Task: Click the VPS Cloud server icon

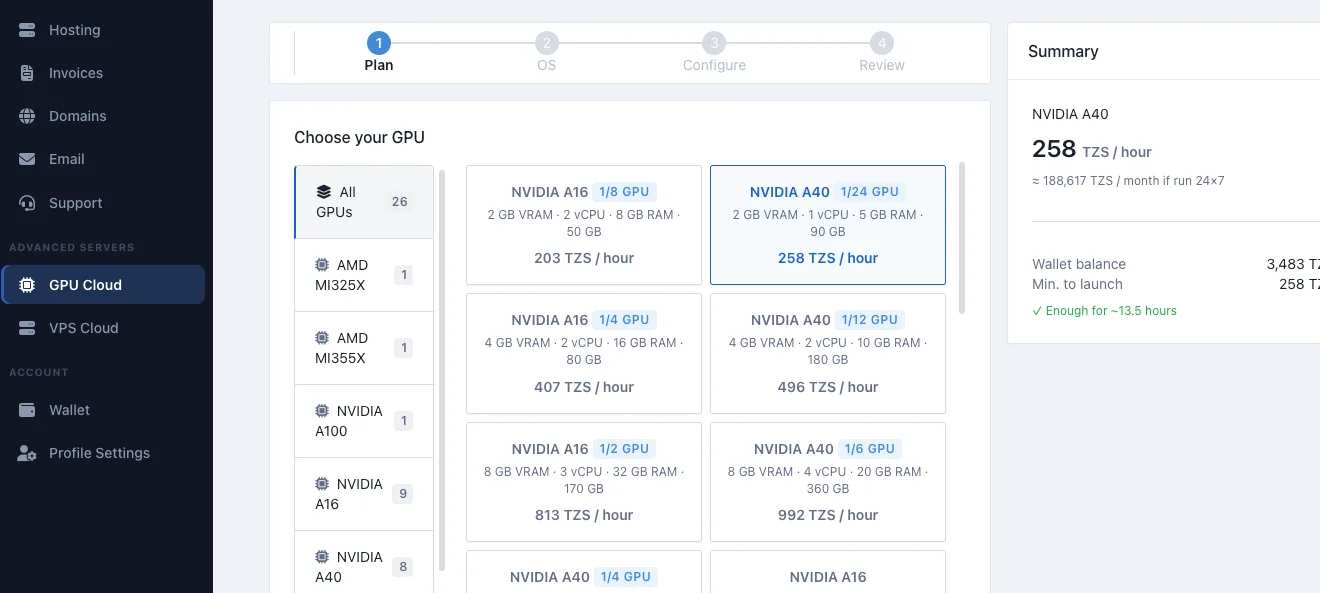Action: point(27,328)
